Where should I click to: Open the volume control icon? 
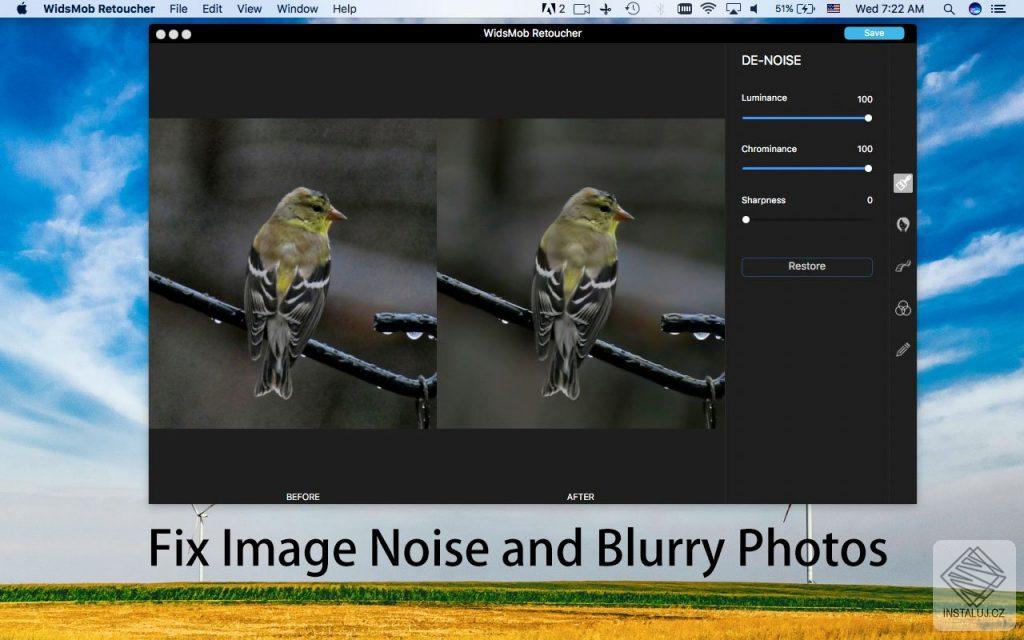754,8
